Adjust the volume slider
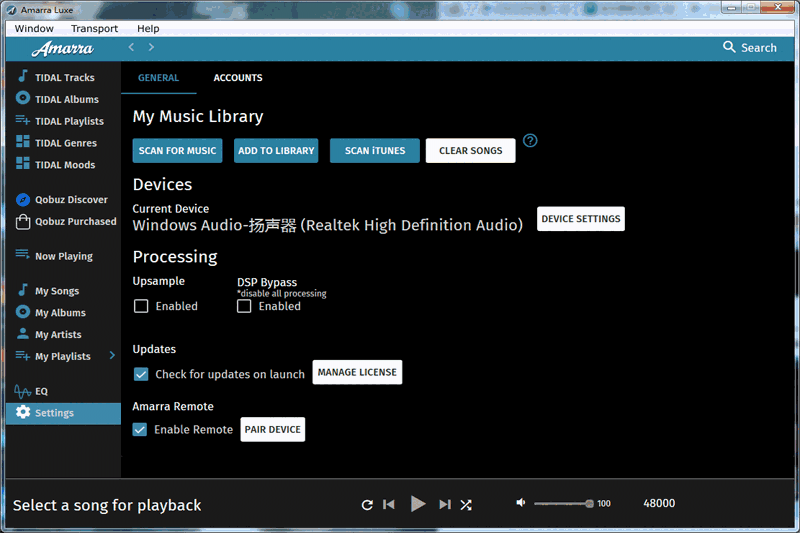800x533 pixels. 563,504
